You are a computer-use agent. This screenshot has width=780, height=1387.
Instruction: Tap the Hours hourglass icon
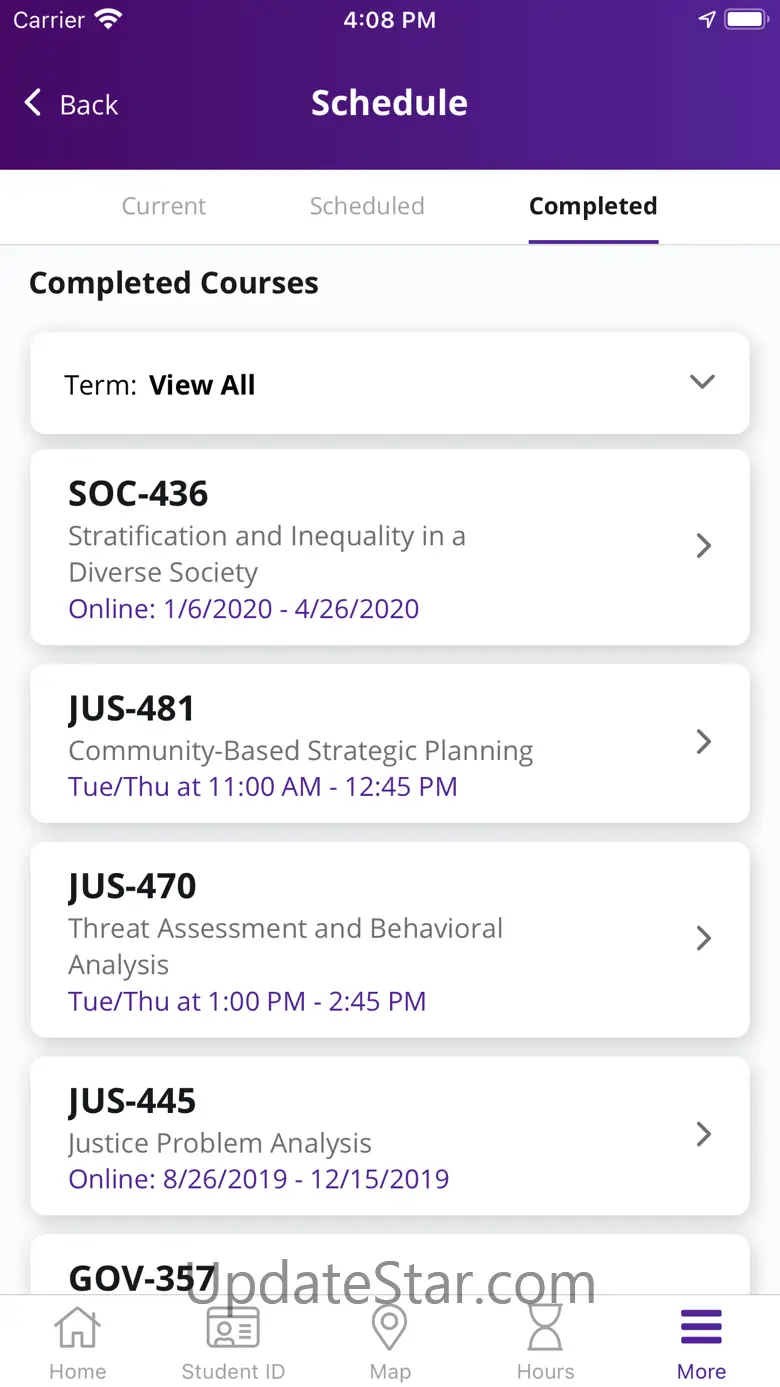point(545,1329)
